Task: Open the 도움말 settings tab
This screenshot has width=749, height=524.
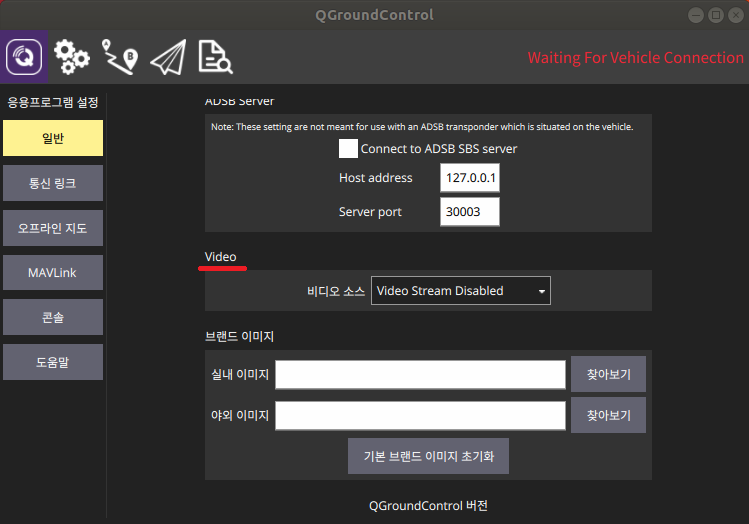Action: coord(53,362)
